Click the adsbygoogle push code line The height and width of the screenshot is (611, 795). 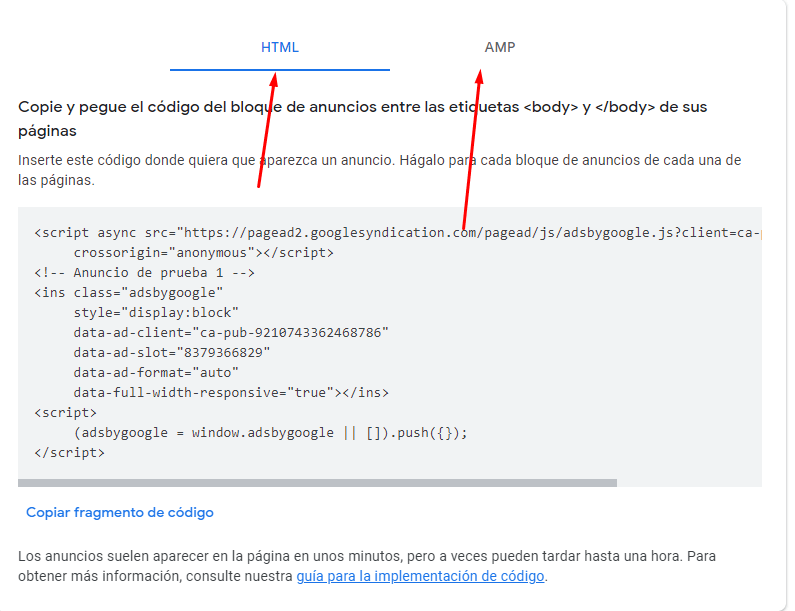(271, 433)
